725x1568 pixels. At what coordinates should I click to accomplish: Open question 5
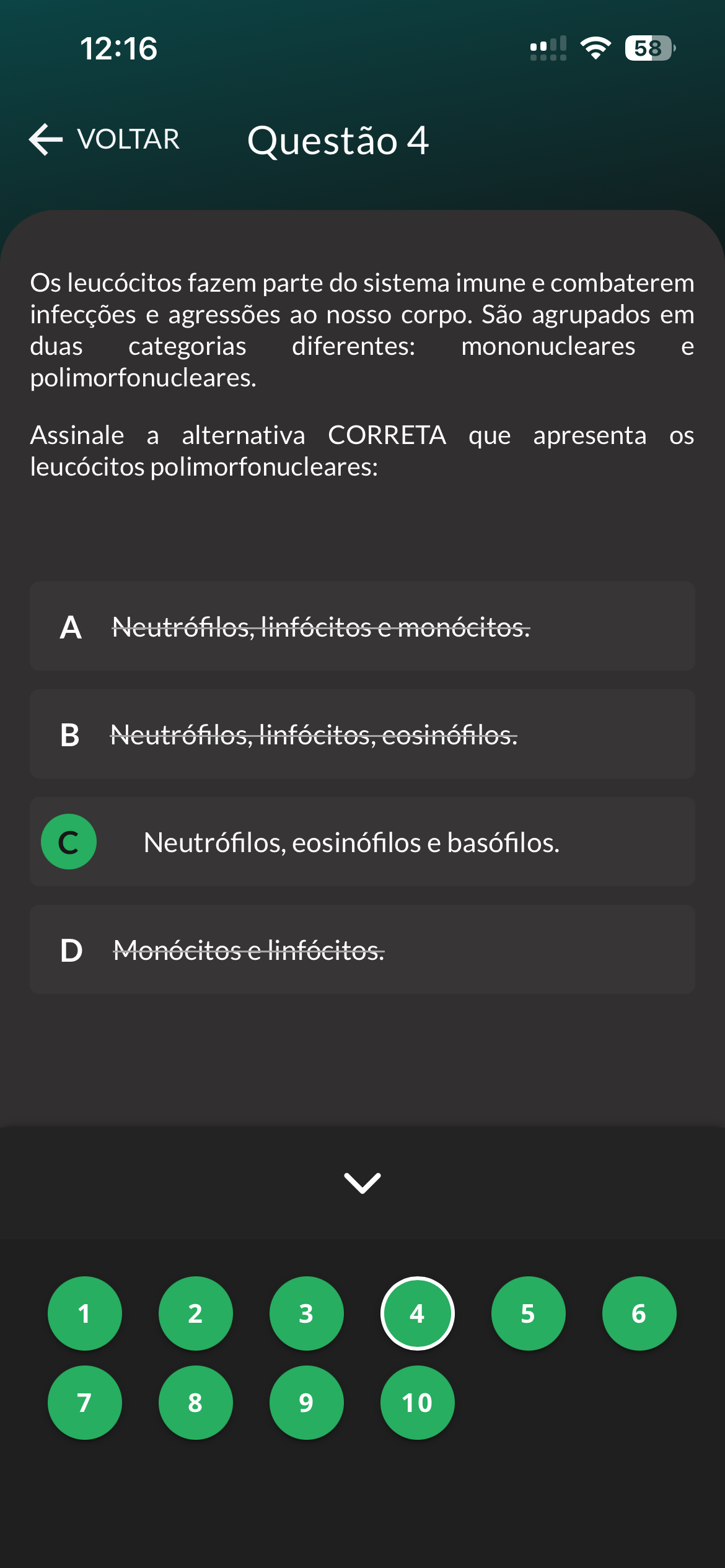[x=529, y=1313]
